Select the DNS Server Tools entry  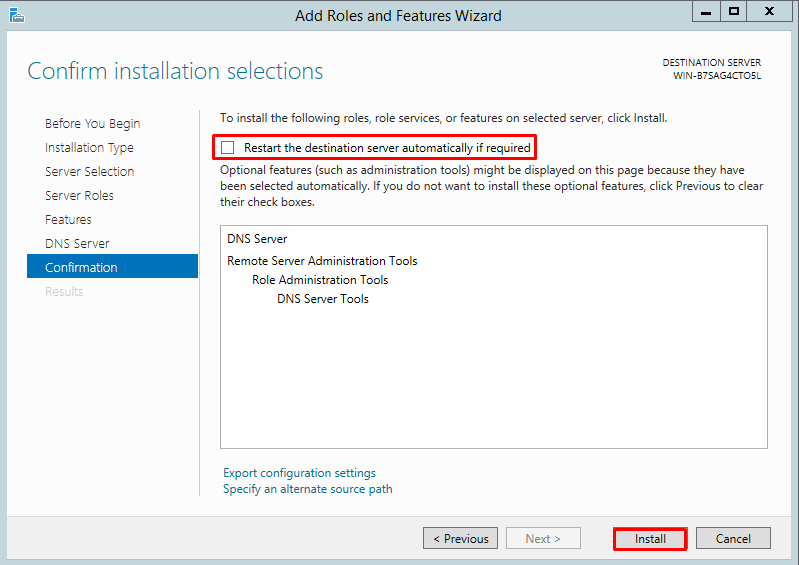click(x=322, y=299)
